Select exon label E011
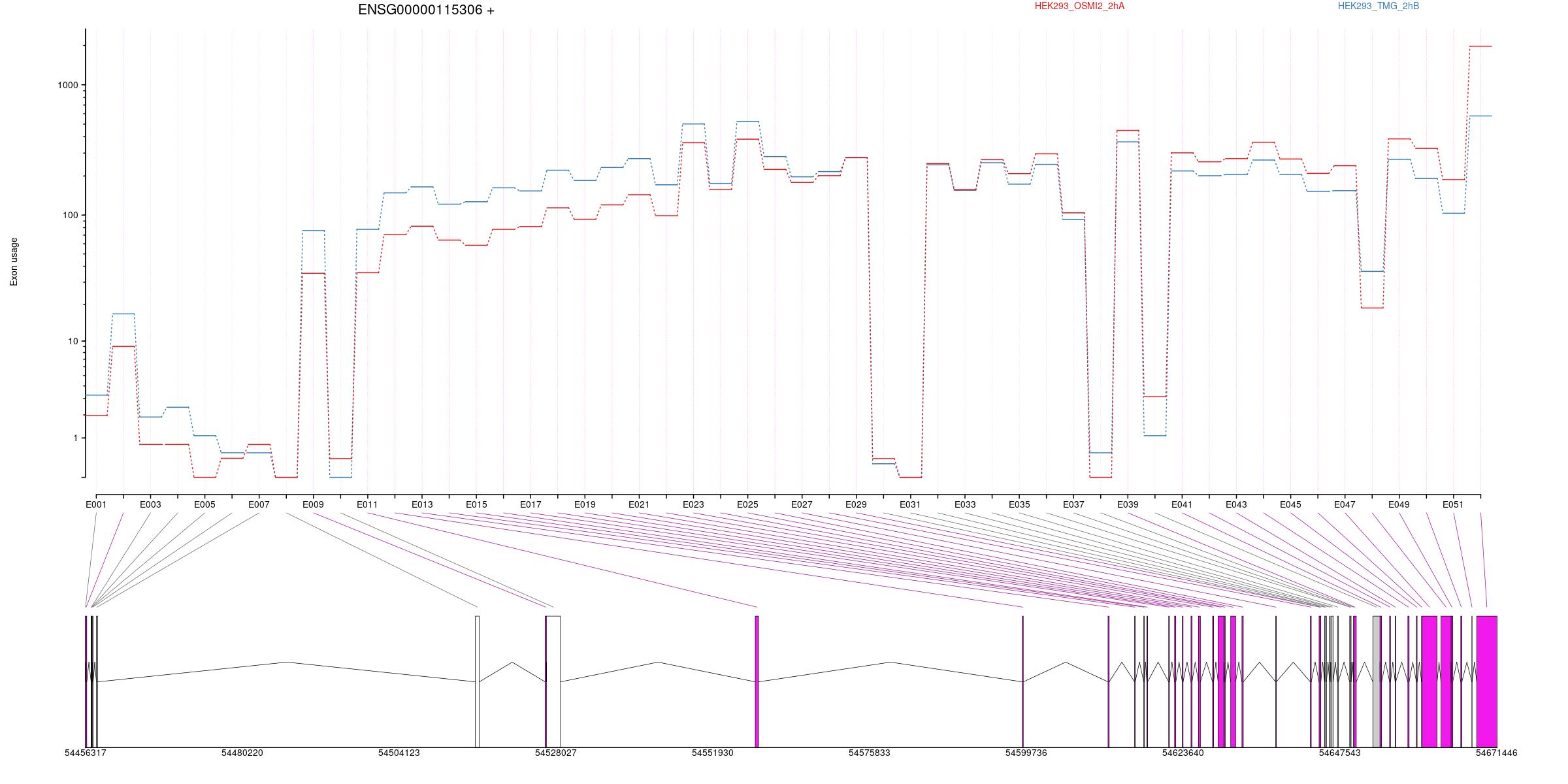Screen dimensions: 1568x784 coord(367,504)
